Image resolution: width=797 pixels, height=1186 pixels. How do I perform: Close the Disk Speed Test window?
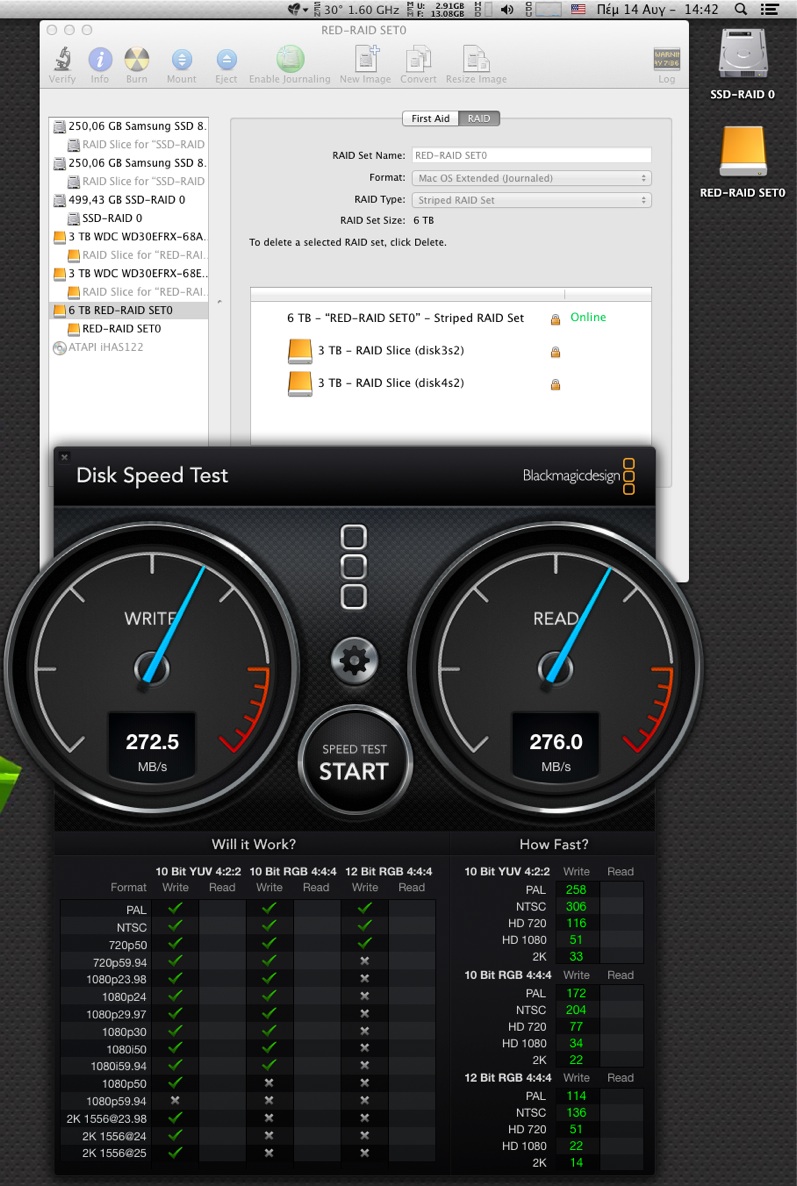[64, 457]
